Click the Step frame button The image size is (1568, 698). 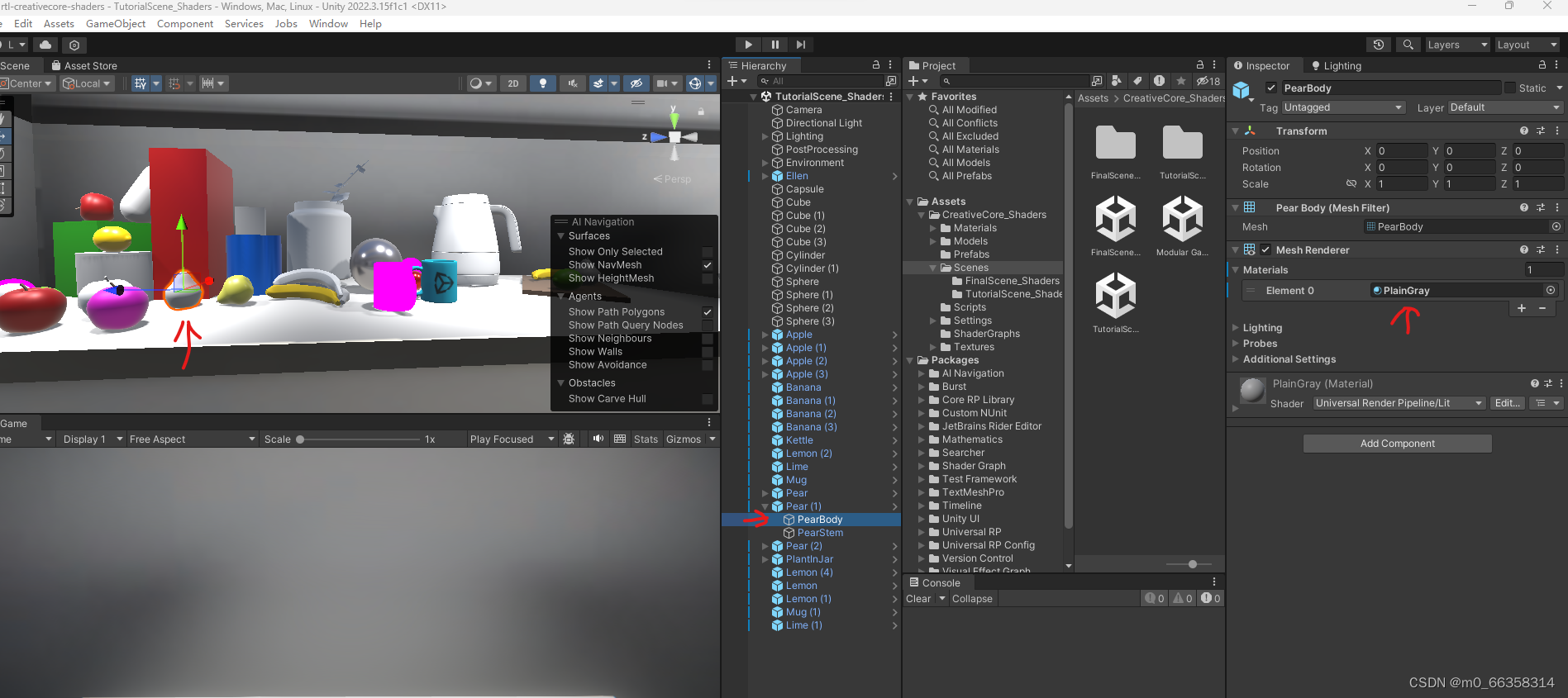pos(801,45)
